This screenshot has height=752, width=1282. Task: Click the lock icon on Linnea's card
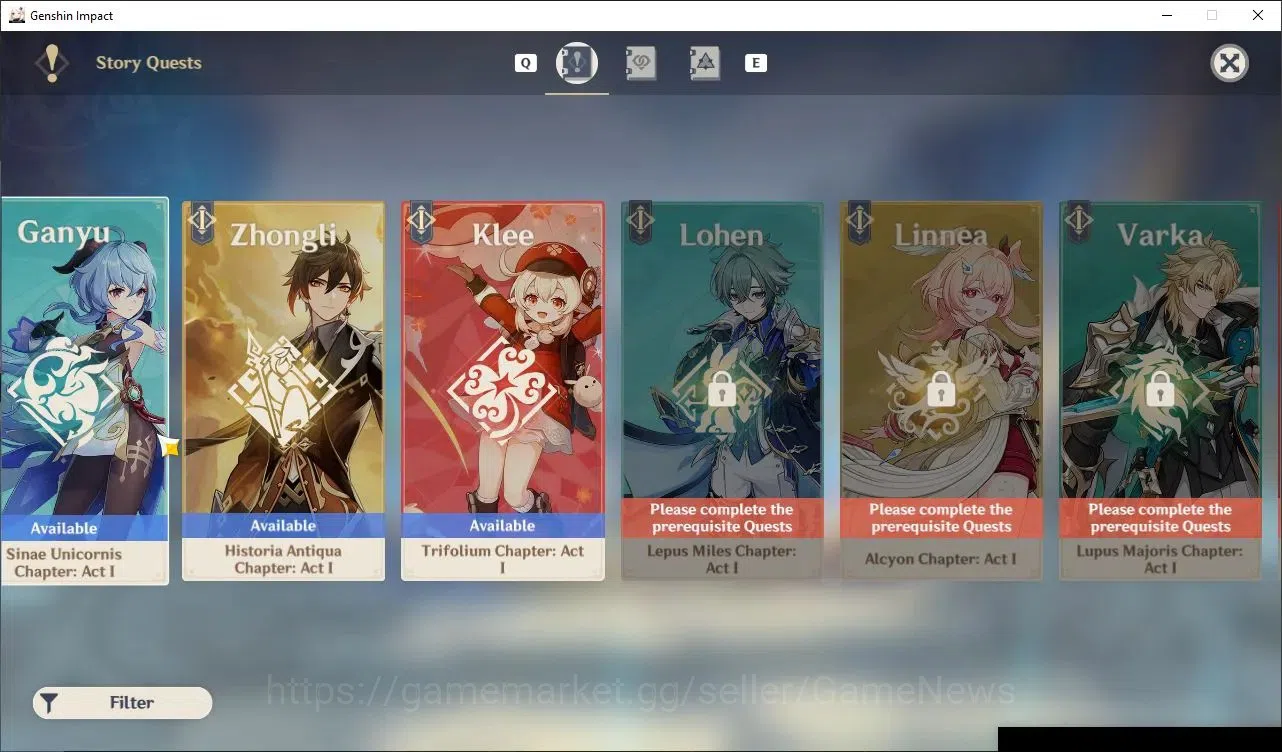tap(940, 389)
